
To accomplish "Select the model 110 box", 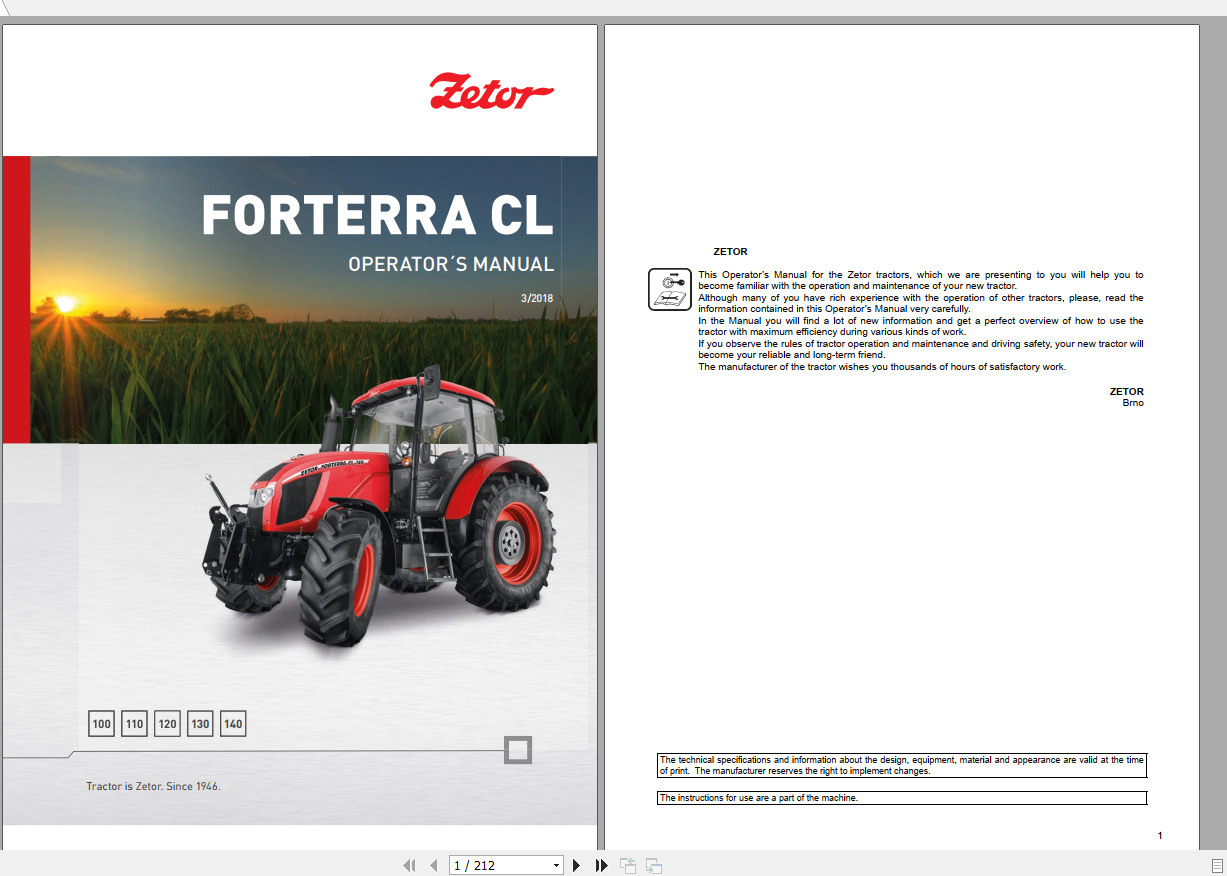I will point(135,724).
